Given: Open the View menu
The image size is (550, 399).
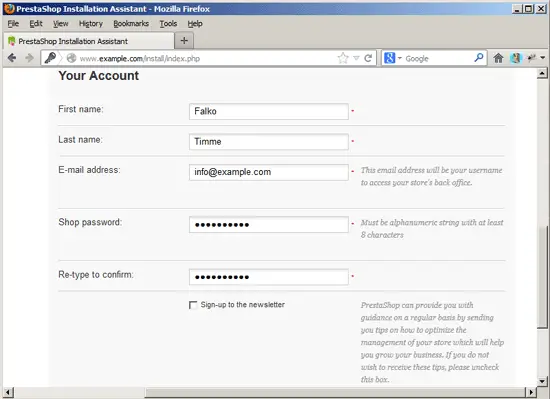Looking at the screenshot, I should [x=61, y=23].
